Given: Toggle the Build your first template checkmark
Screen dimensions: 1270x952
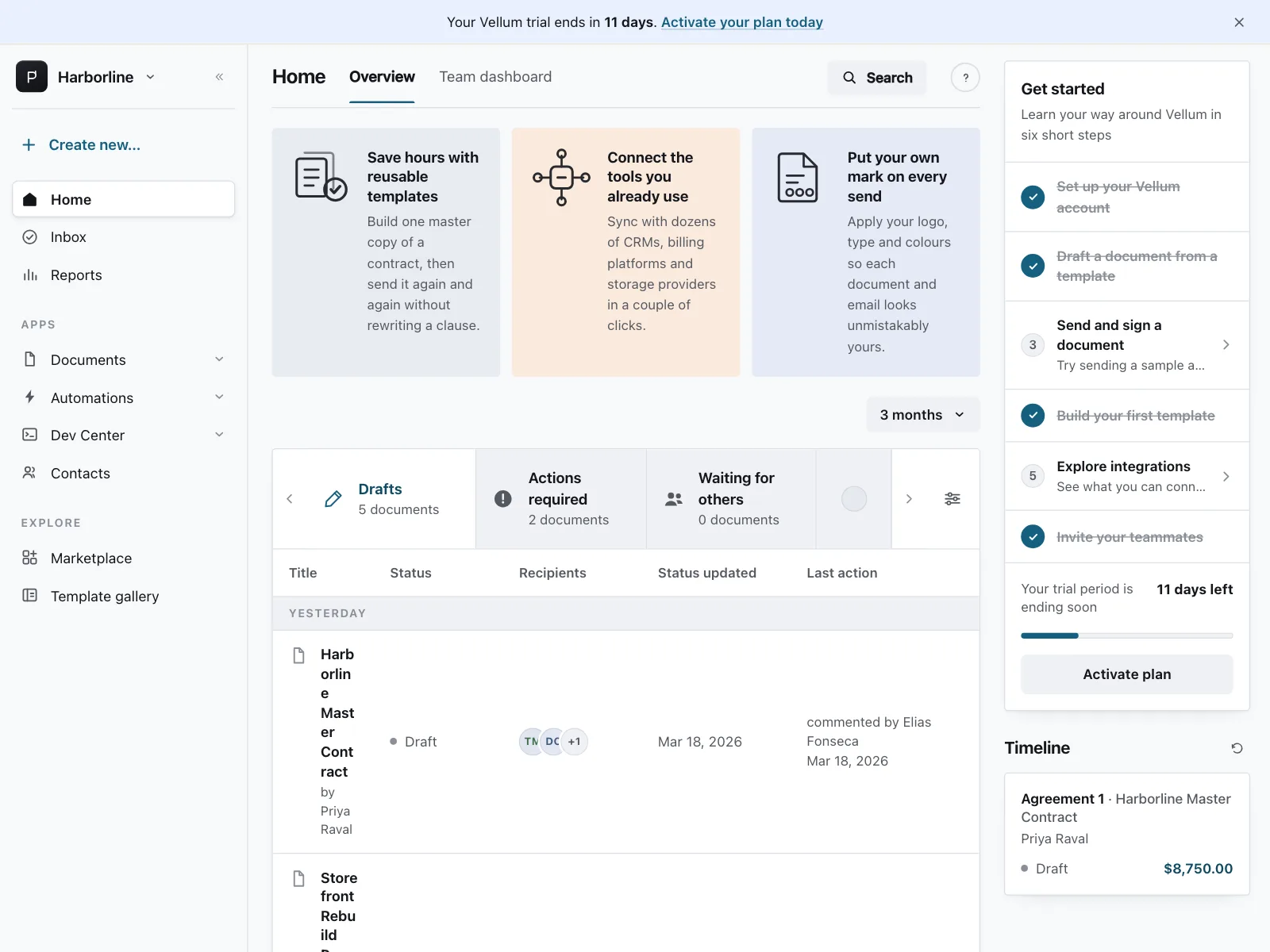Looking at the screenshot, I should coord(1033,415).
